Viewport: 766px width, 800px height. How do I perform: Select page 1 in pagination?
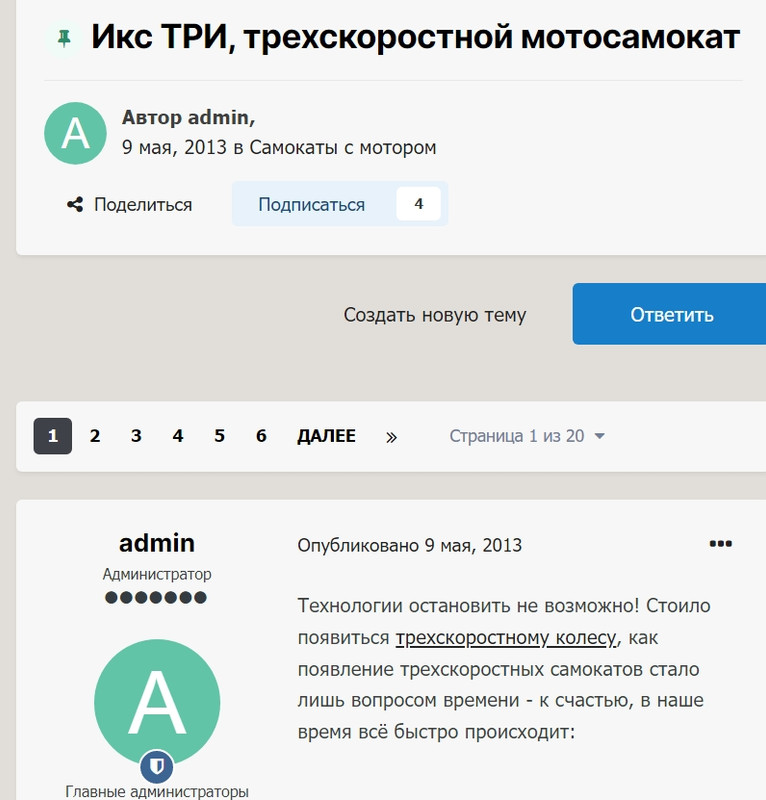pos(53,436)
